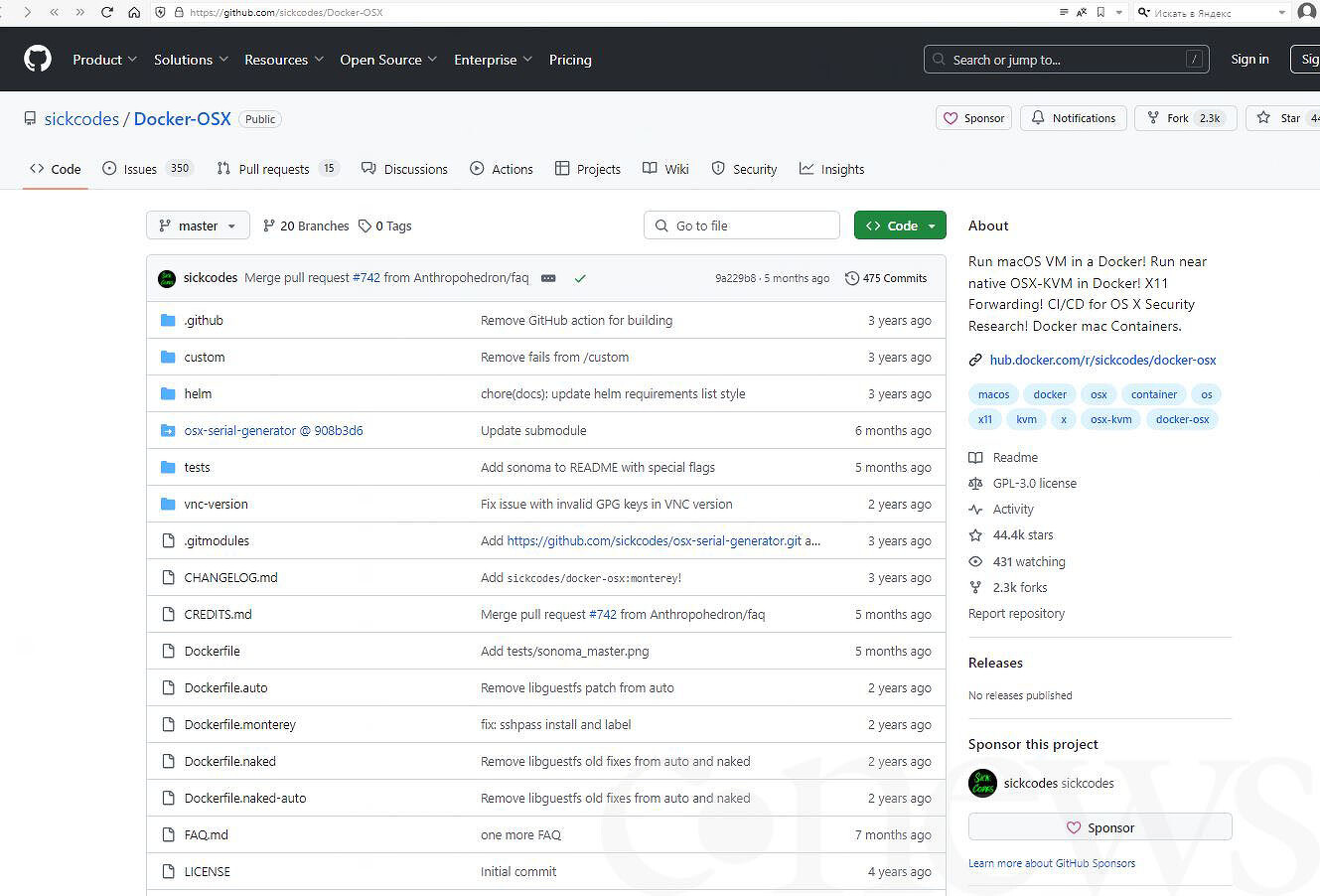
Task: Click the green commit status checkmark
Action: (x=580, y=278)
